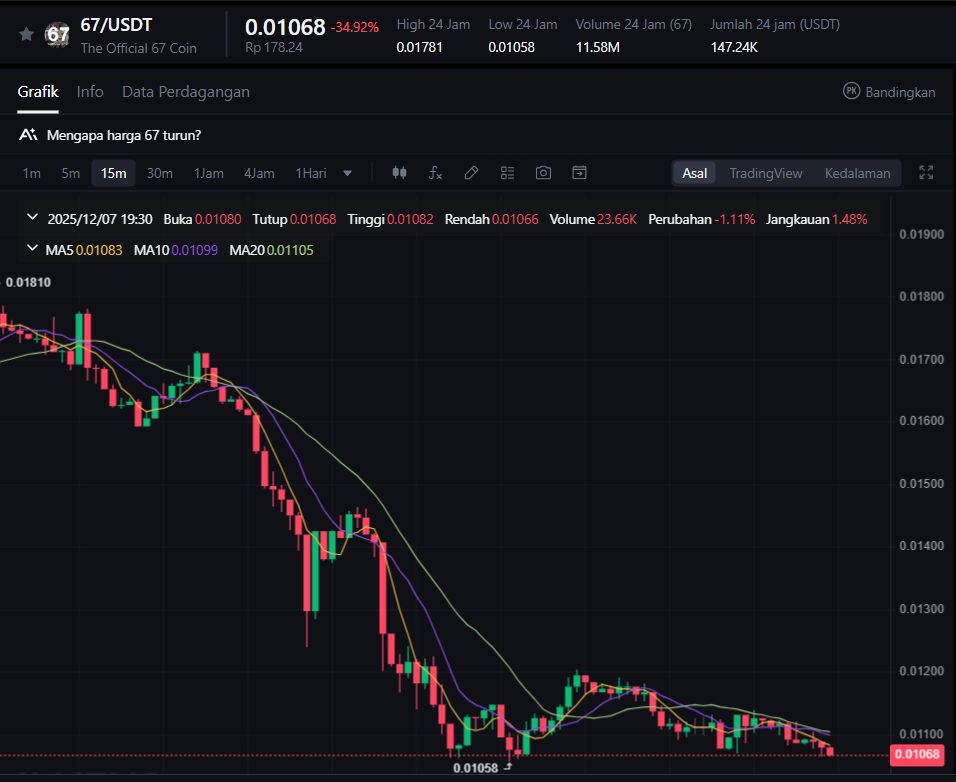The height and width of the screenshot is (782, 956).
Task: Switch chart mode to Kedalaman
Action: (x=857, y=173)
